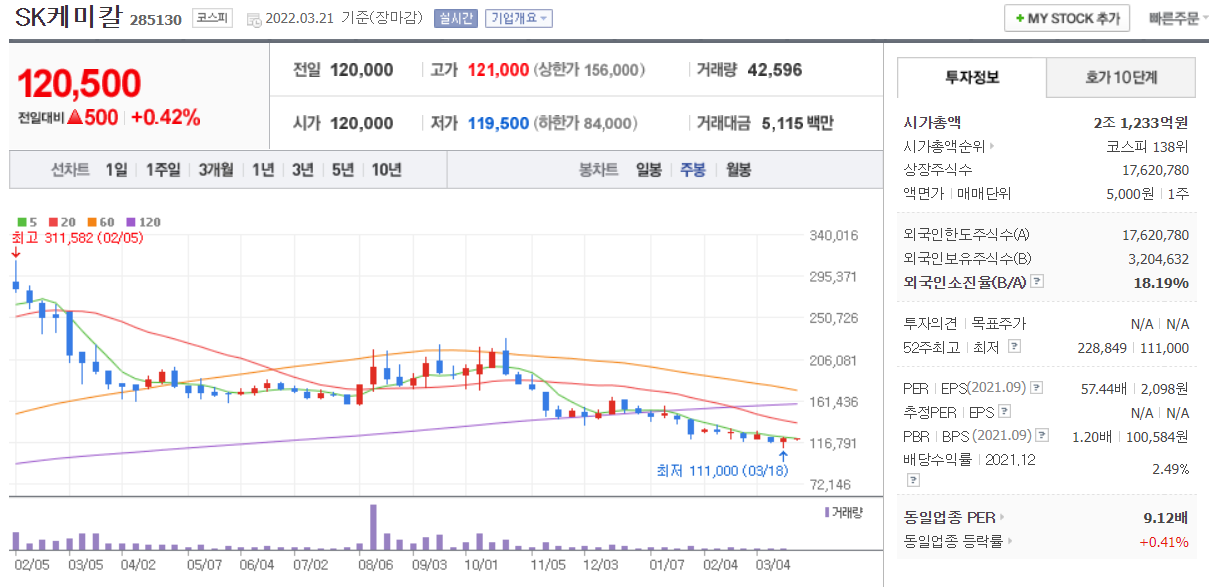Image resolution: width=1221 pixels, height=587 pixels.
Task: Select 일봉 candlestick chart
Action: coord(649,170)
